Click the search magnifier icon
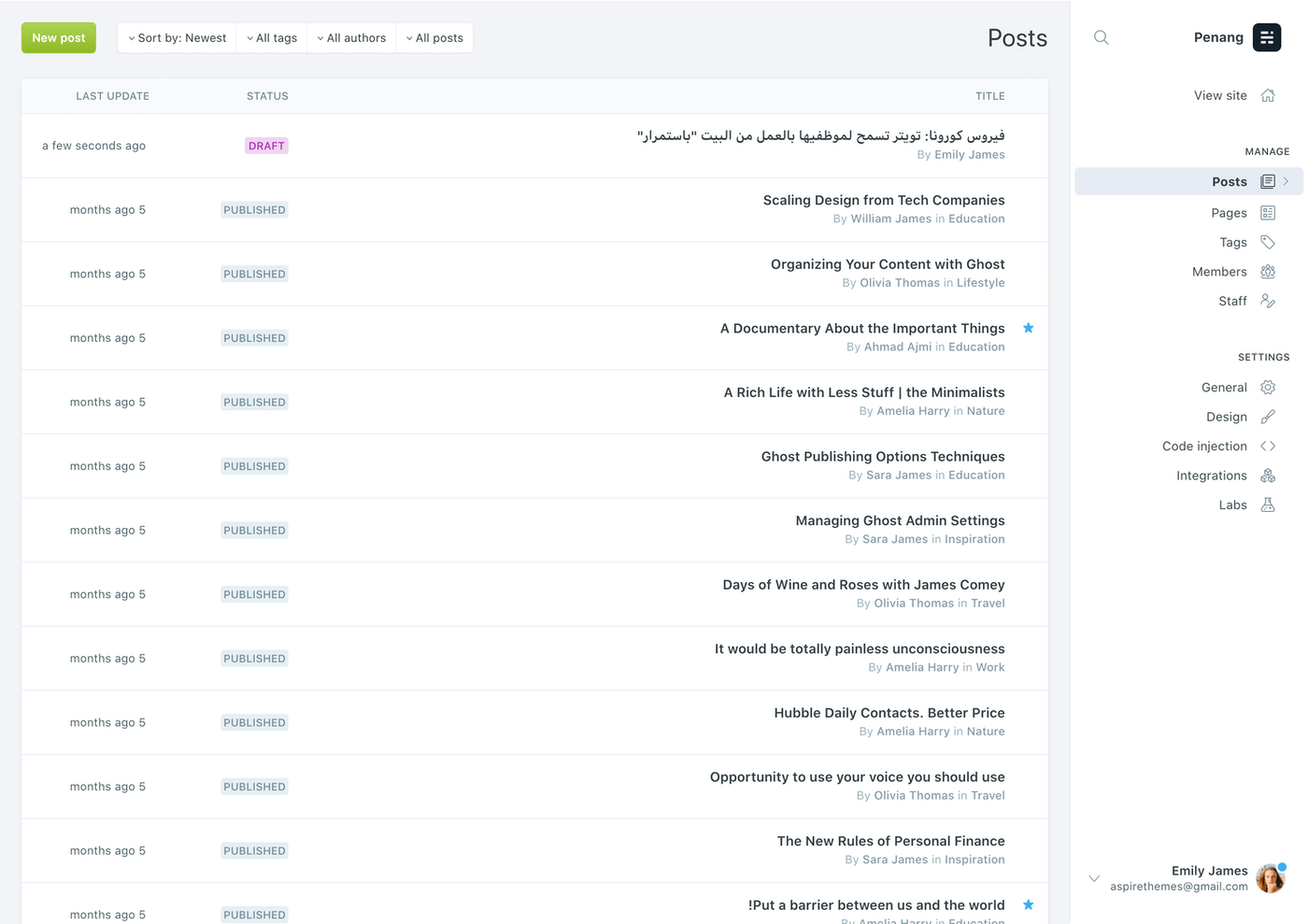Screen dimensions: 1308x924 coord(1102,37)
